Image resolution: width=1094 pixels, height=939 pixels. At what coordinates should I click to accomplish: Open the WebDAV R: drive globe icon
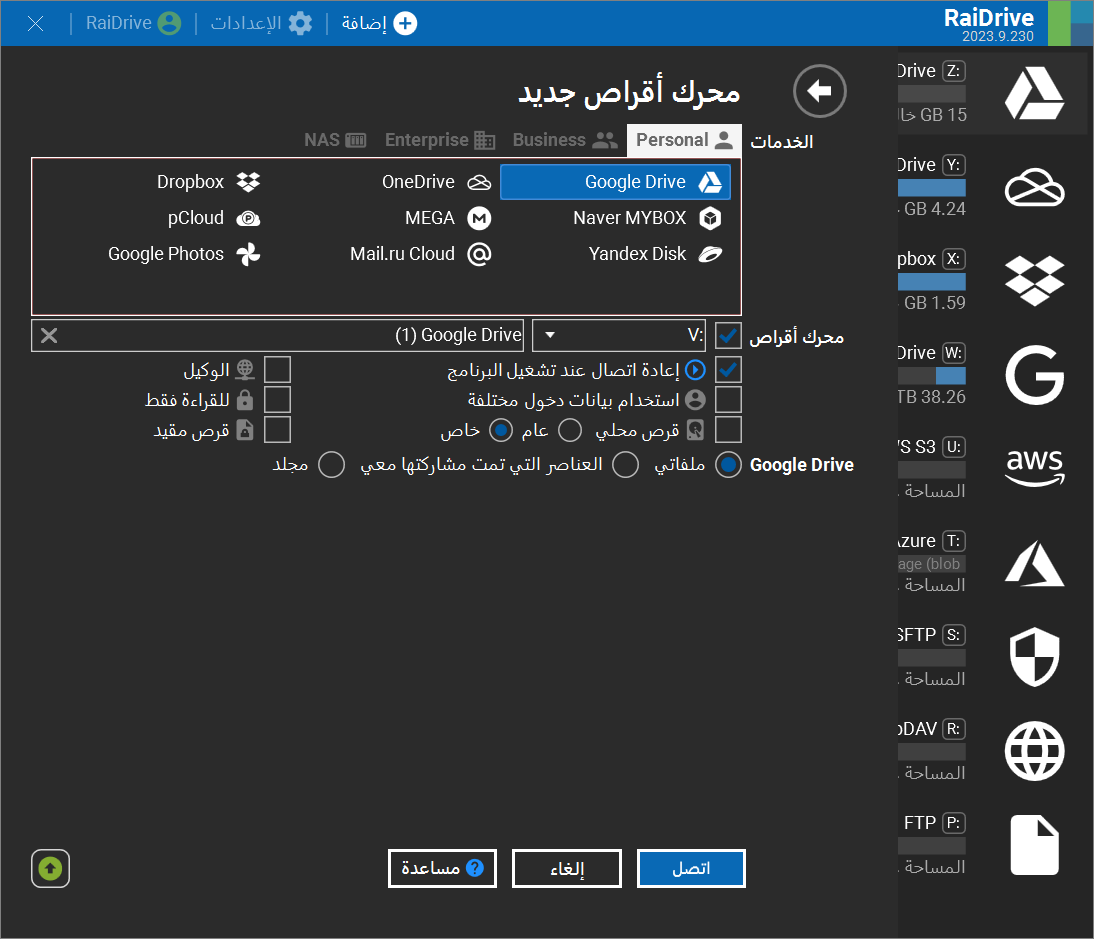(1034, 751)
